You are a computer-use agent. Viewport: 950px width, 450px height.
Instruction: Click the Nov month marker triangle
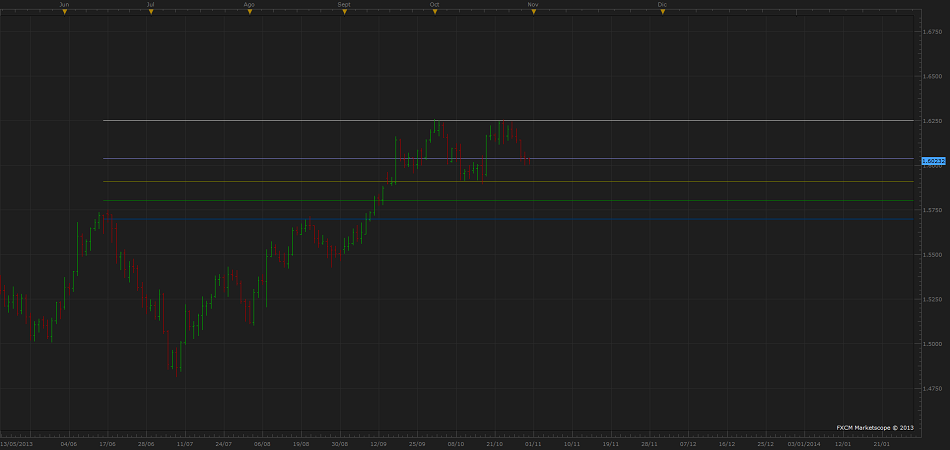click(x=533, y=12)
